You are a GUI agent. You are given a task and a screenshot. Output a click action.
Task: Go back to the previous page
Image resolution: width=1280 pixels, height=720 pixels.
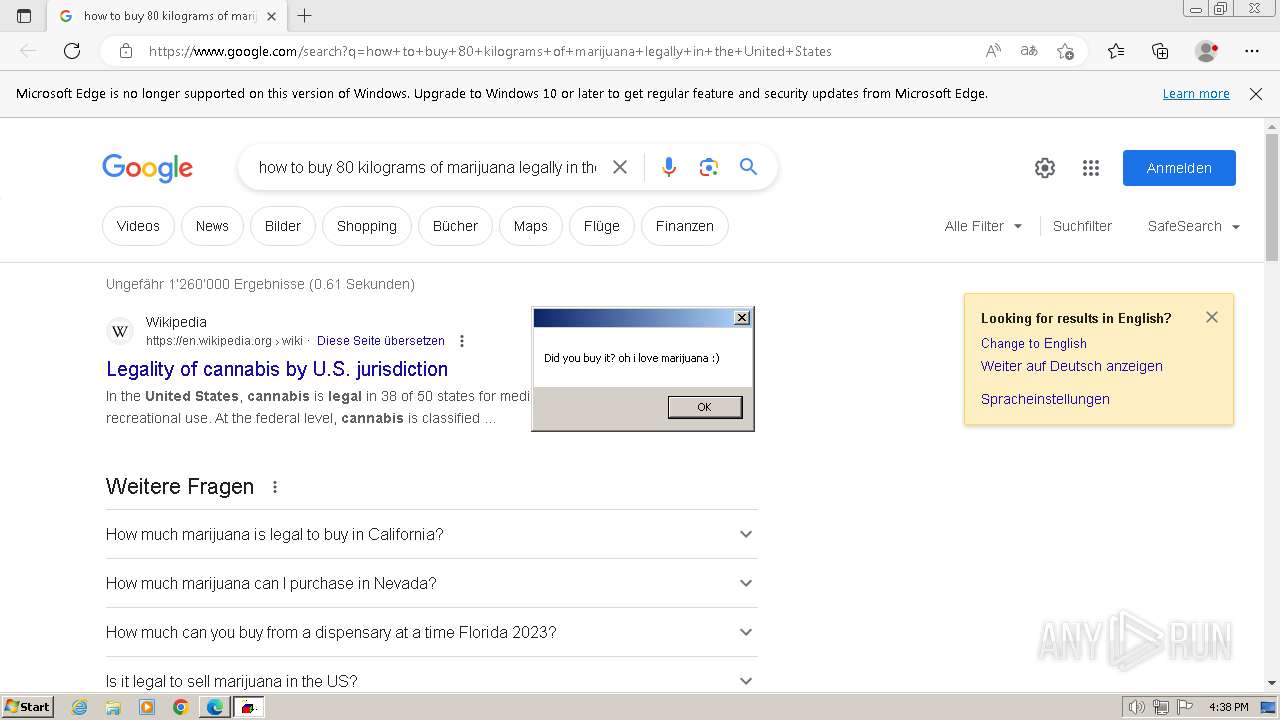28,51
